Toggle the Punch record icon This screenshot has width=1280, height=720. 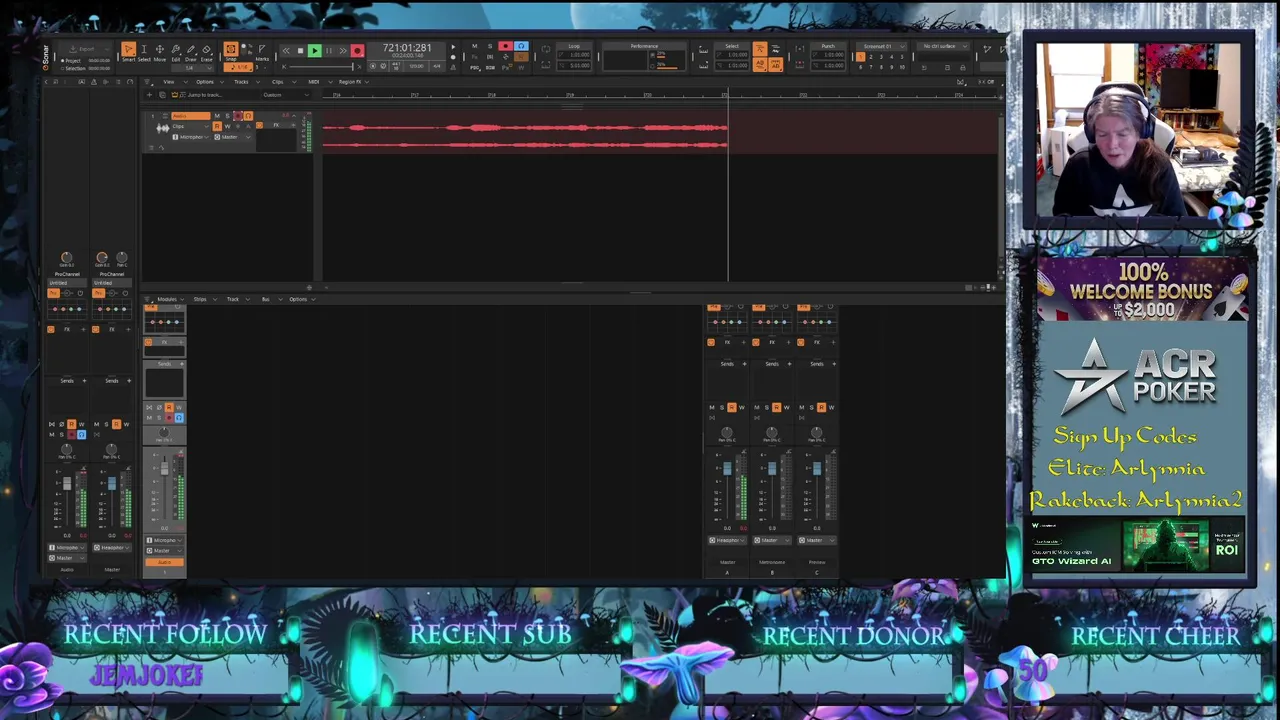coord(800,48)
